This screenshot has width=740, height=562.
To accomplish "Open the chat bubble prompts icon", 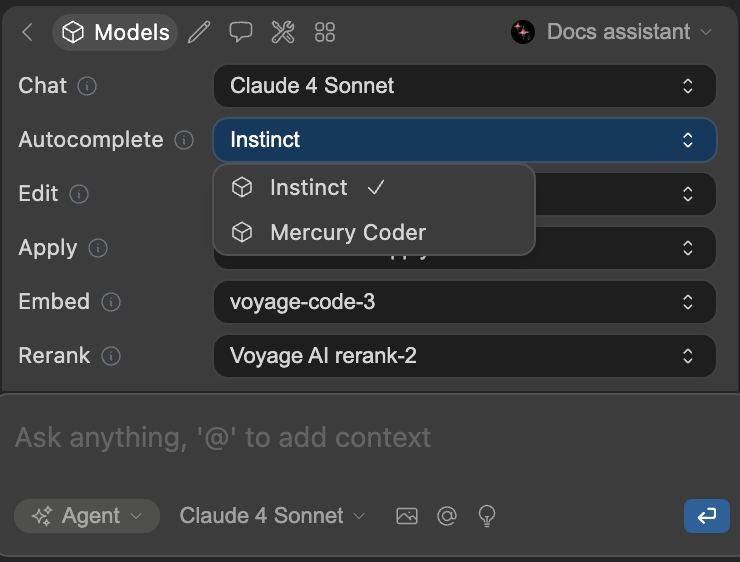I will pyautogui.click(x=240, y=32).
